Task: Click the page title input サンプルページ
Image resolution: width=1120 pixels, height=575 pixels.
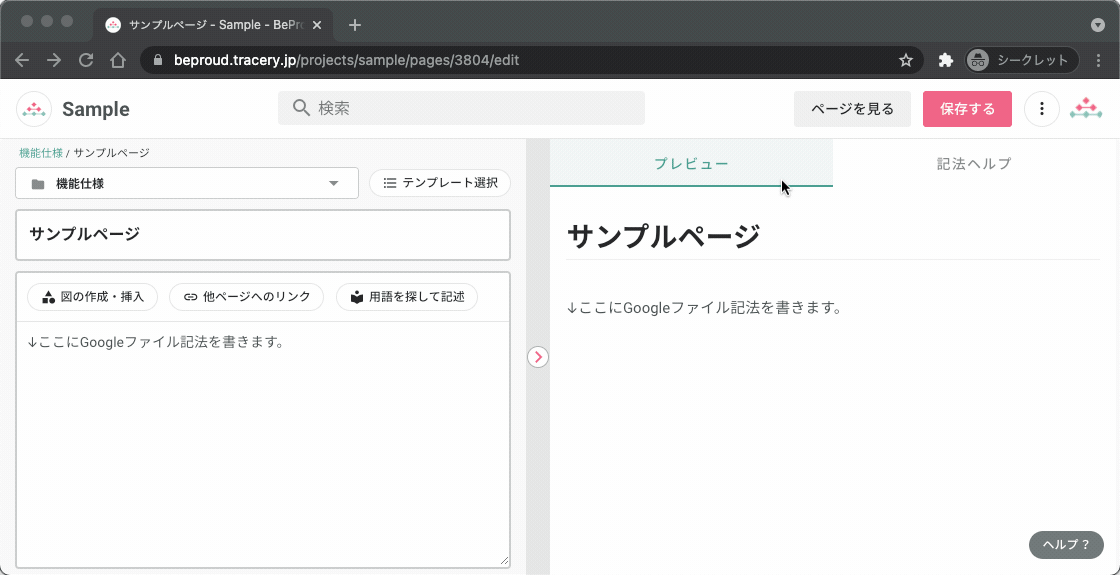Action: point(263,234)
